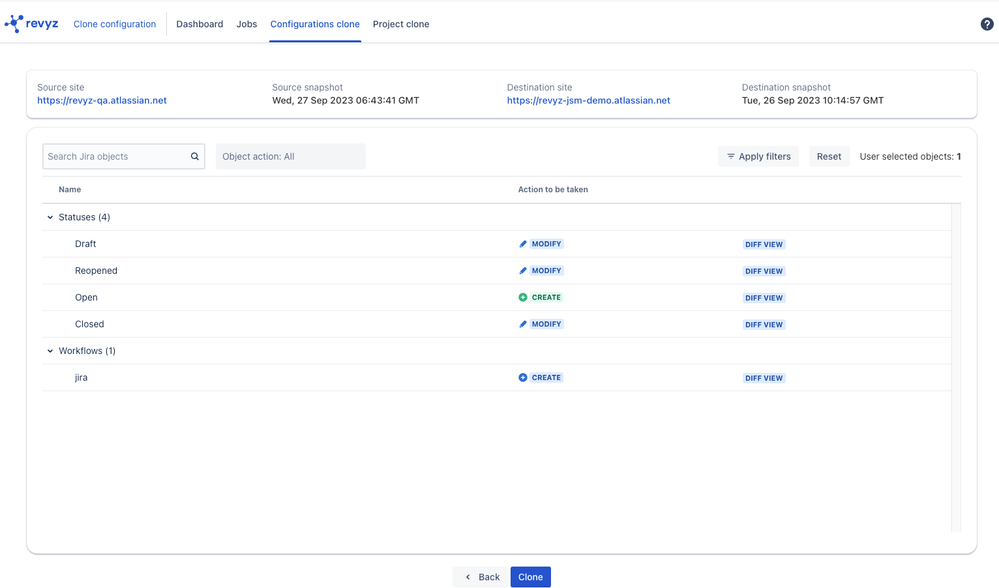
Task: Open DIFF VIEW for the Open status
Action: [764, 298]
